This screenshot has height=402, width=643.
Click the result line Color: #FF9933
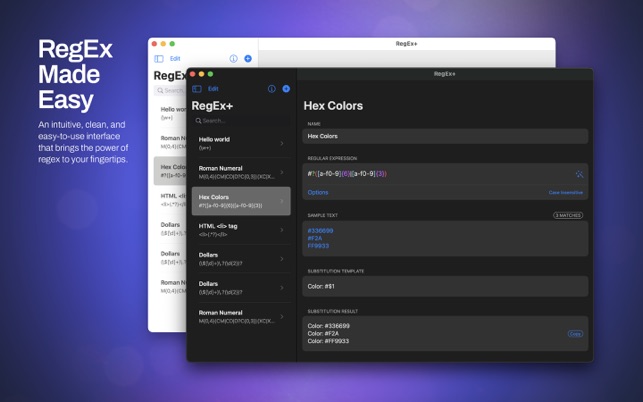pos(328,341)
